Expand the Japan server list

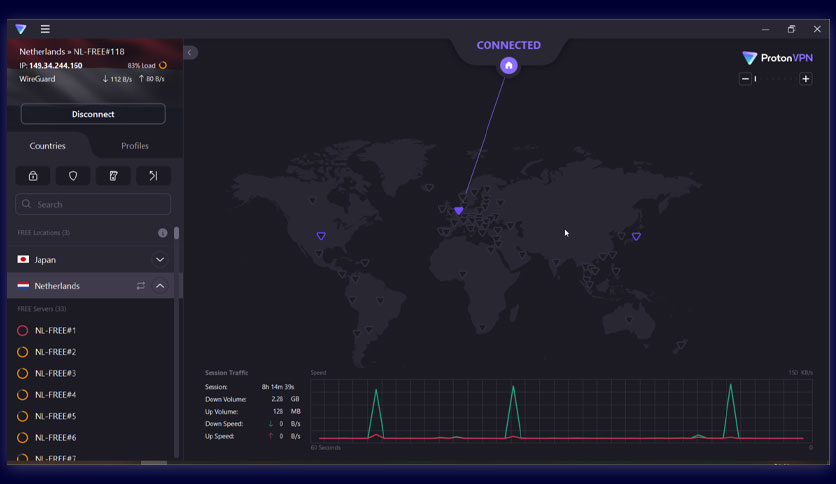point(159,260)
